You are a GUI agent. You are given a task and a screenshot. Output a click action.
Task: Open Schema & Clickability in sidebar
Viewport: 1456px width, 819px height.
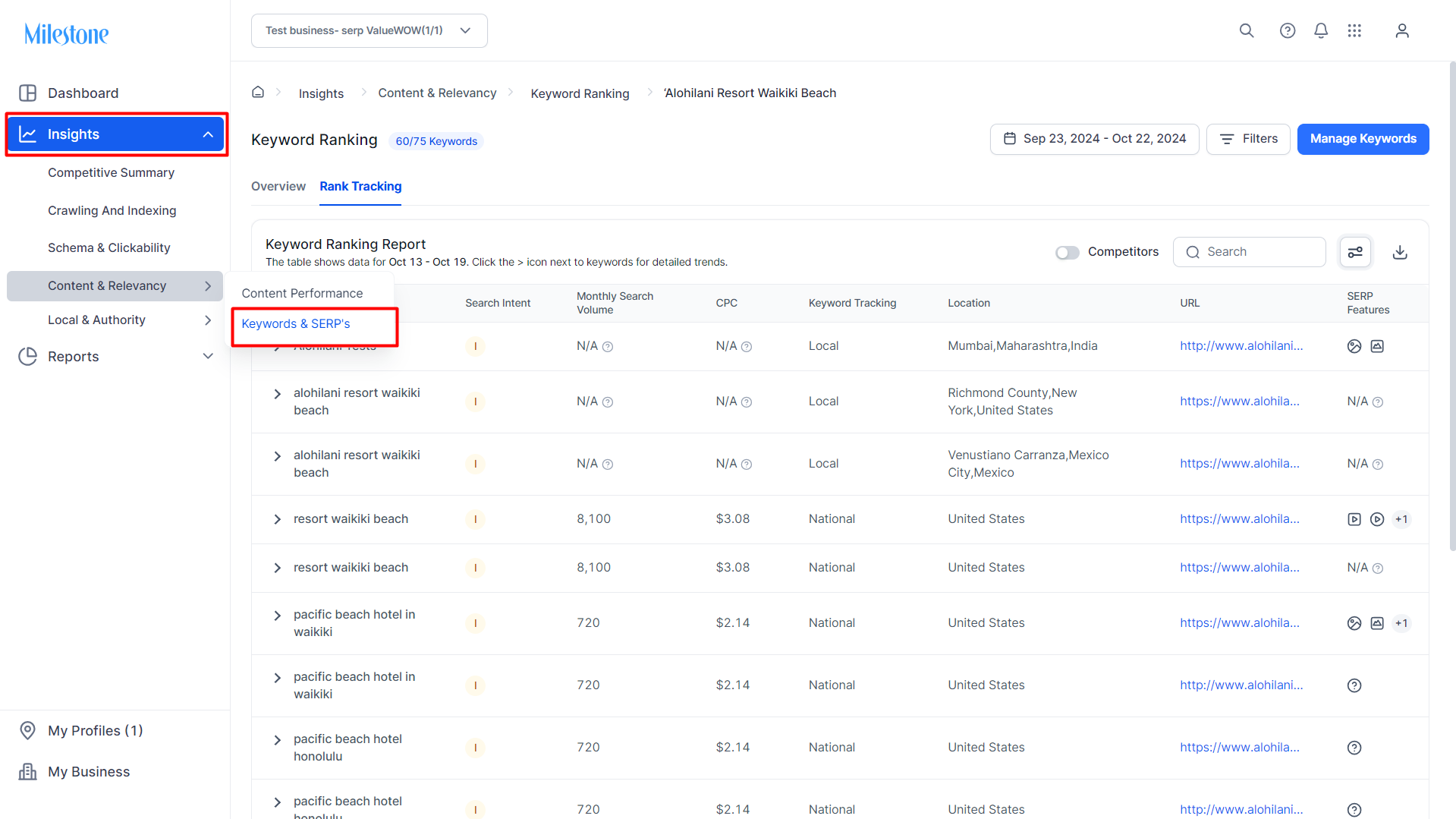pyautogui.click(x=108, y=247)
